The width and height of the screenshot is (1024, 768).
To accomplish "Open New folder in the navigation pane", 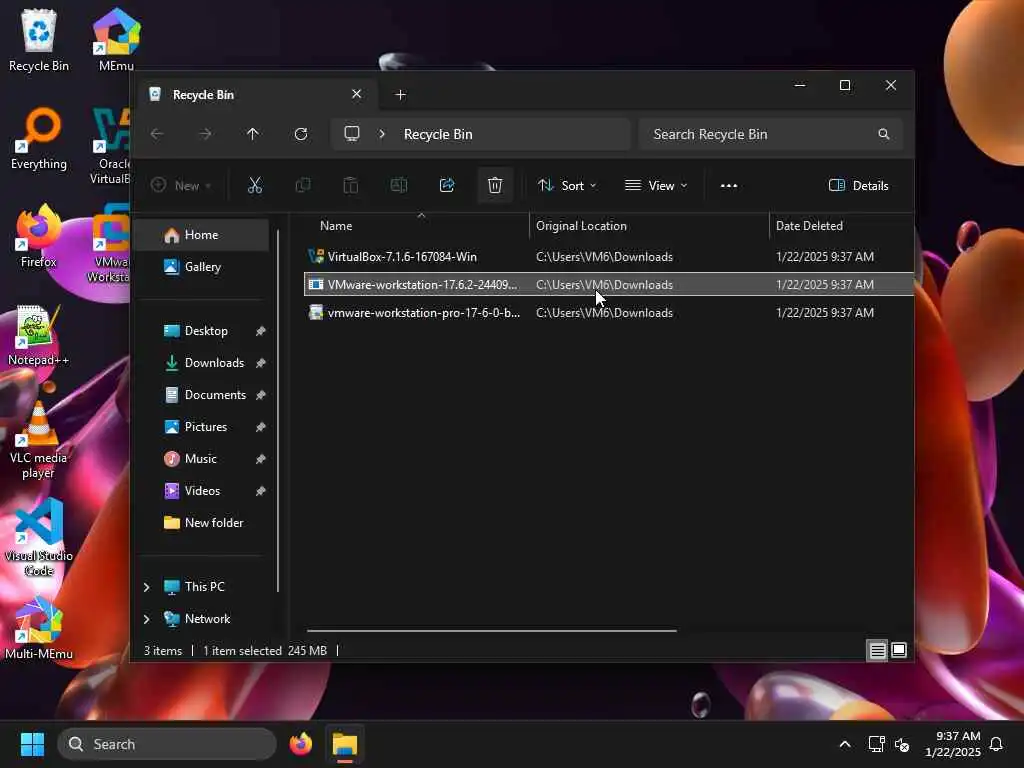I will click(203, 523).
